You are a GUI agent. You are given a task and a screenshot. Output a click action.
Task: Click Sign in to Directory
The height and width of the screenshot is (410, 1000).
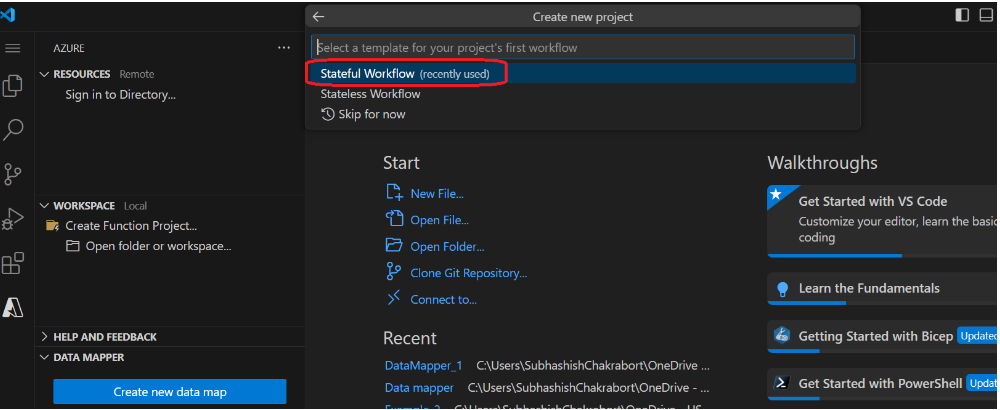click(x=121, y=95)
